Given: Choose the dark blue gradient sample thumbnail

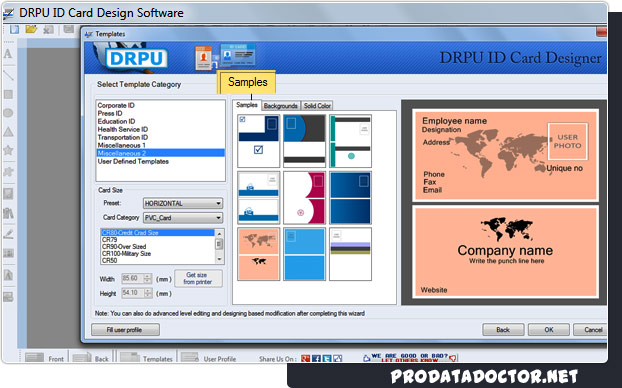Looking at the screenshot, I should point(350,198).
